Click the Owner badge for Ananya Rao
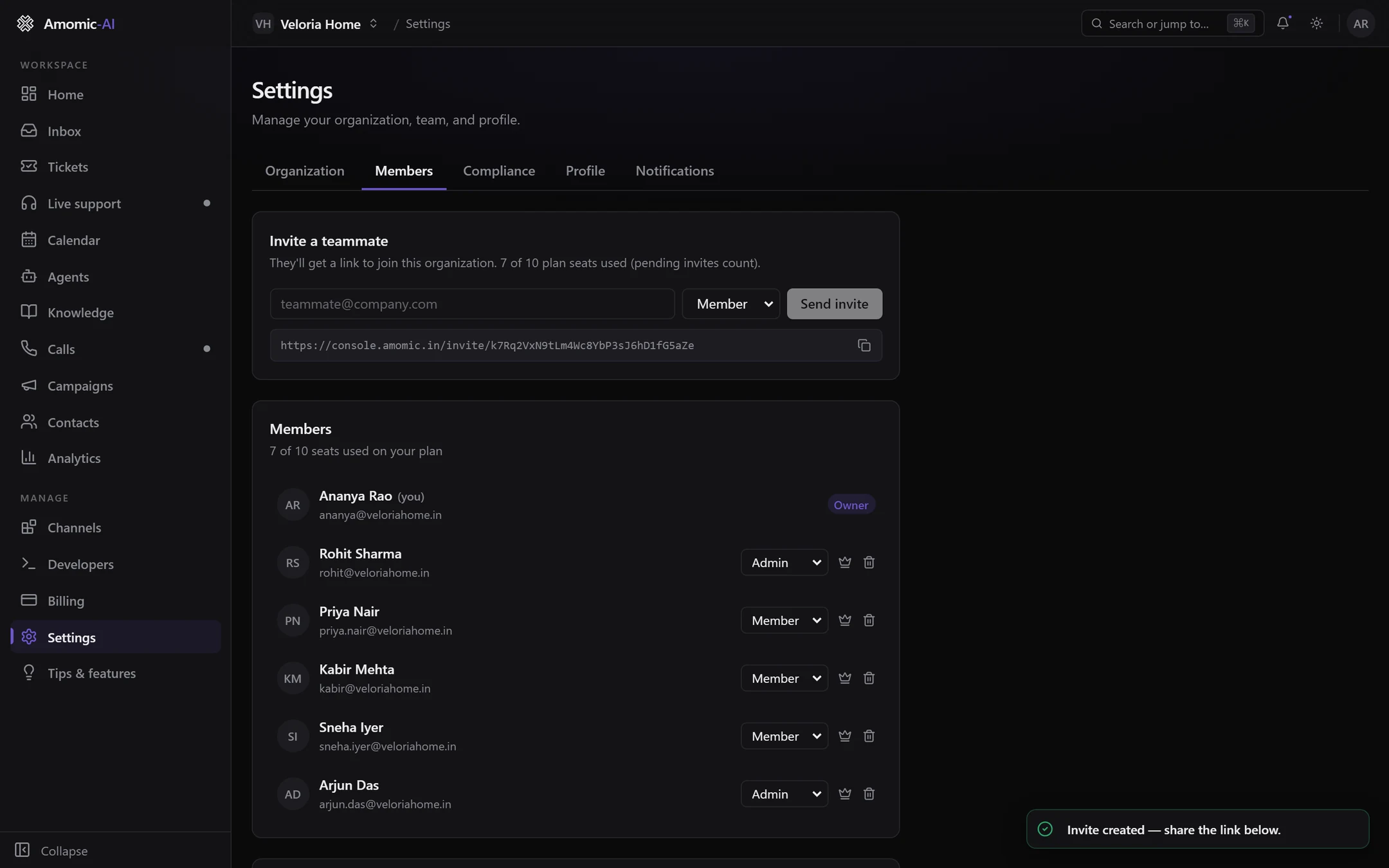1389x868 pixels. [x=851, y=505]
